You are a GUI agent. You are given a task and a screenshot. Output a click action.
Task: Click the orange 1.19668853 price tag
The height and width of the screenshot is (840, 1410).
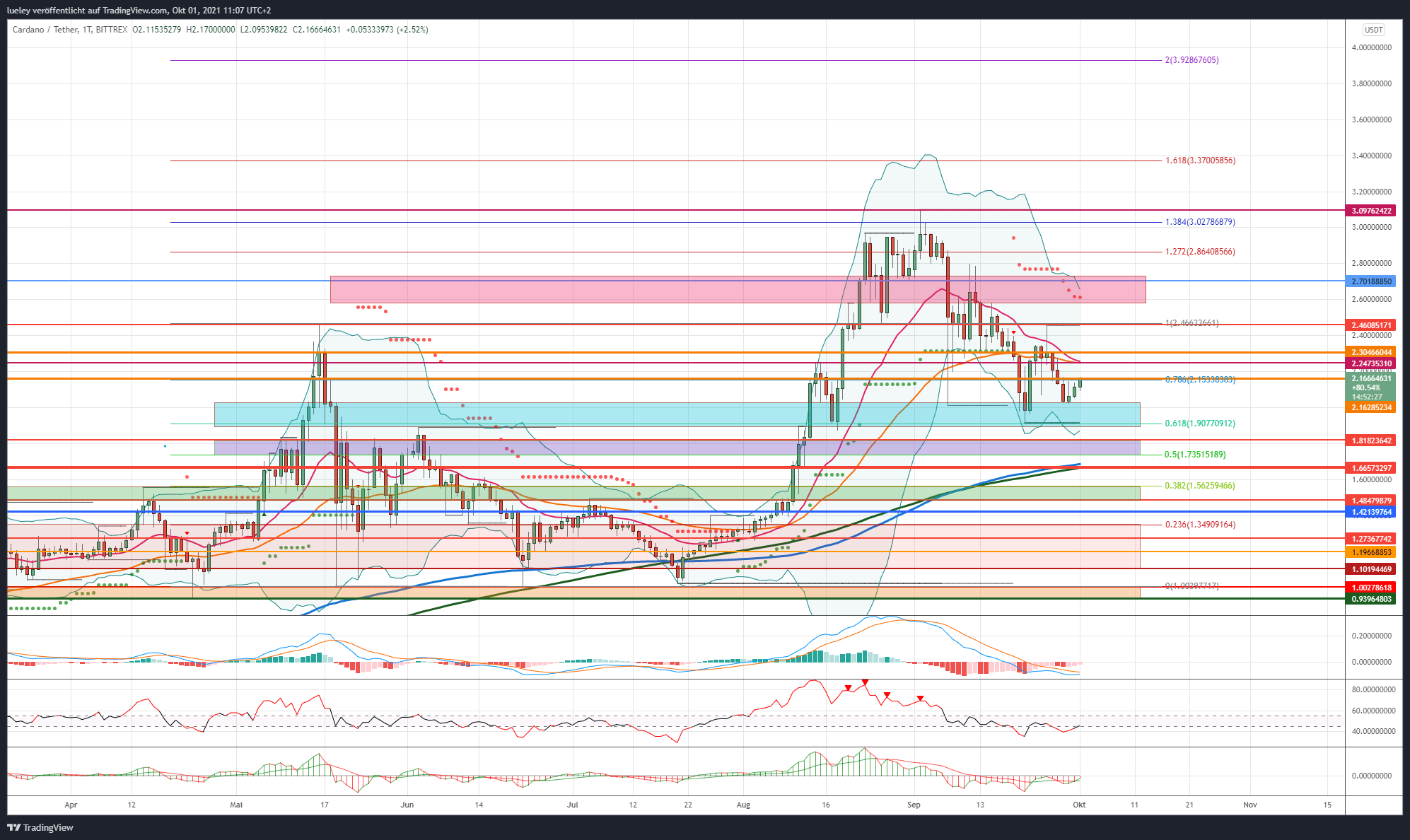coord(1371,552)
